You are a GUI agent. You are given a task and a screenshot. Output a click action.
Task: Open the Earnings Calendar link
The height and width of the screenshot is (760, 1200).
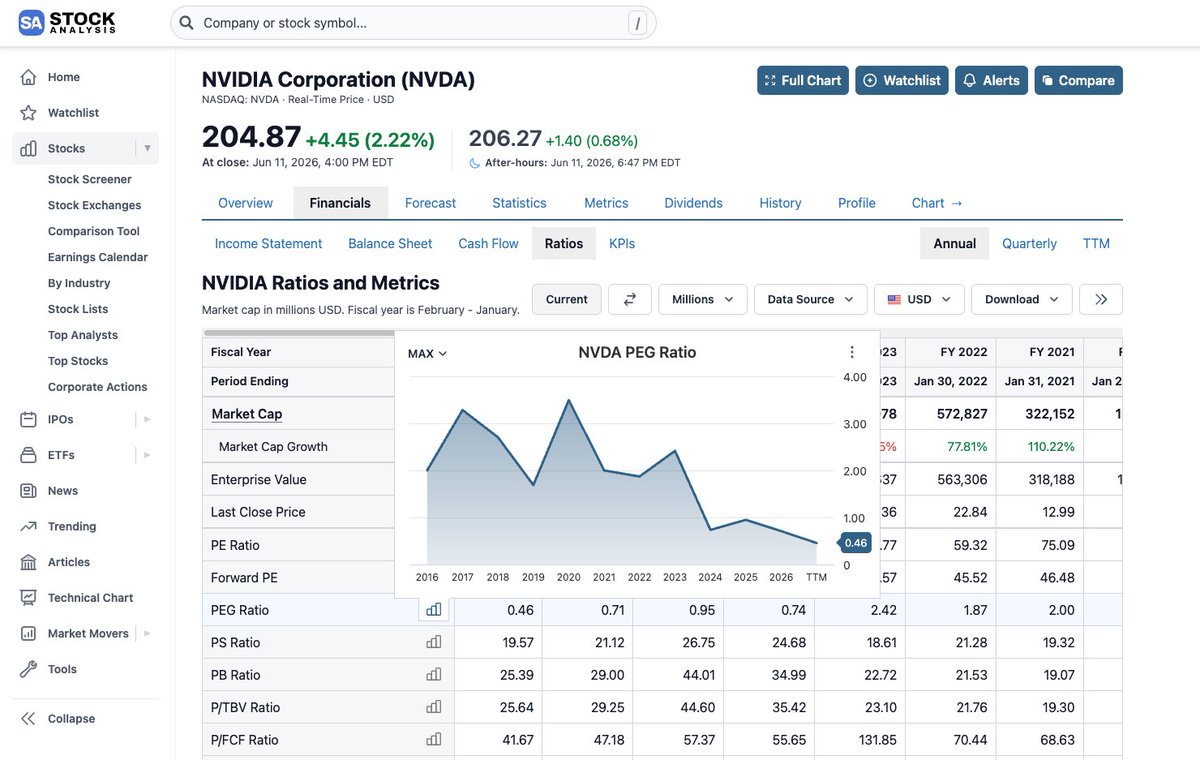pyautogui.click(x=98, y=257)
